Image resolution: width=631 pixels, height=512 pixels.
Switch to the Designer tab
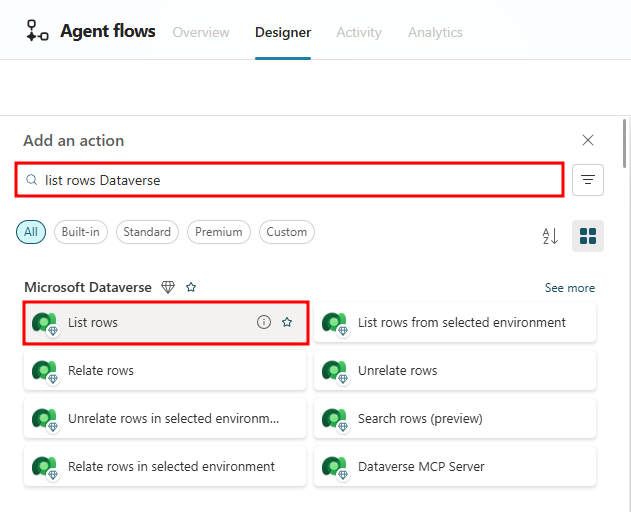[283, 32]
